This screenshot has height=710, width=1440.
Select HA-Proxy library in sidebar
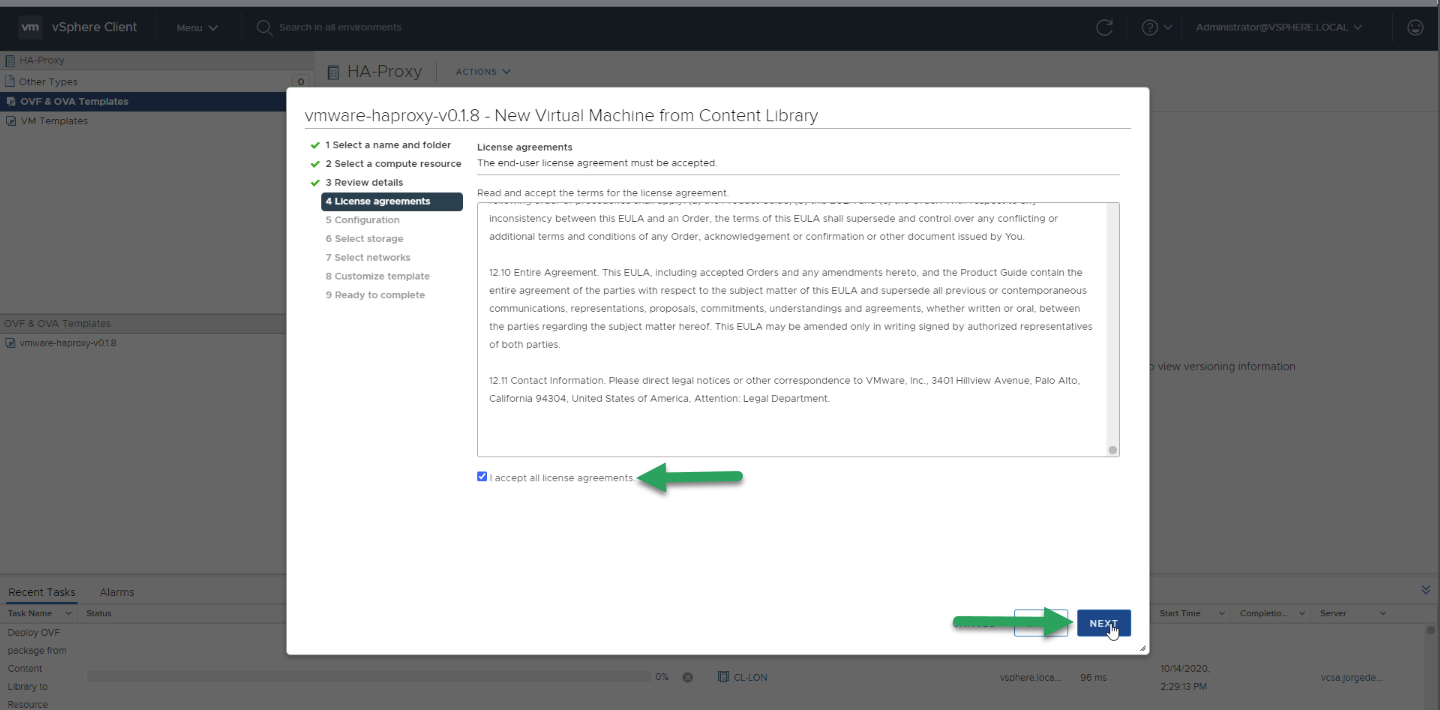pos(42,61)
